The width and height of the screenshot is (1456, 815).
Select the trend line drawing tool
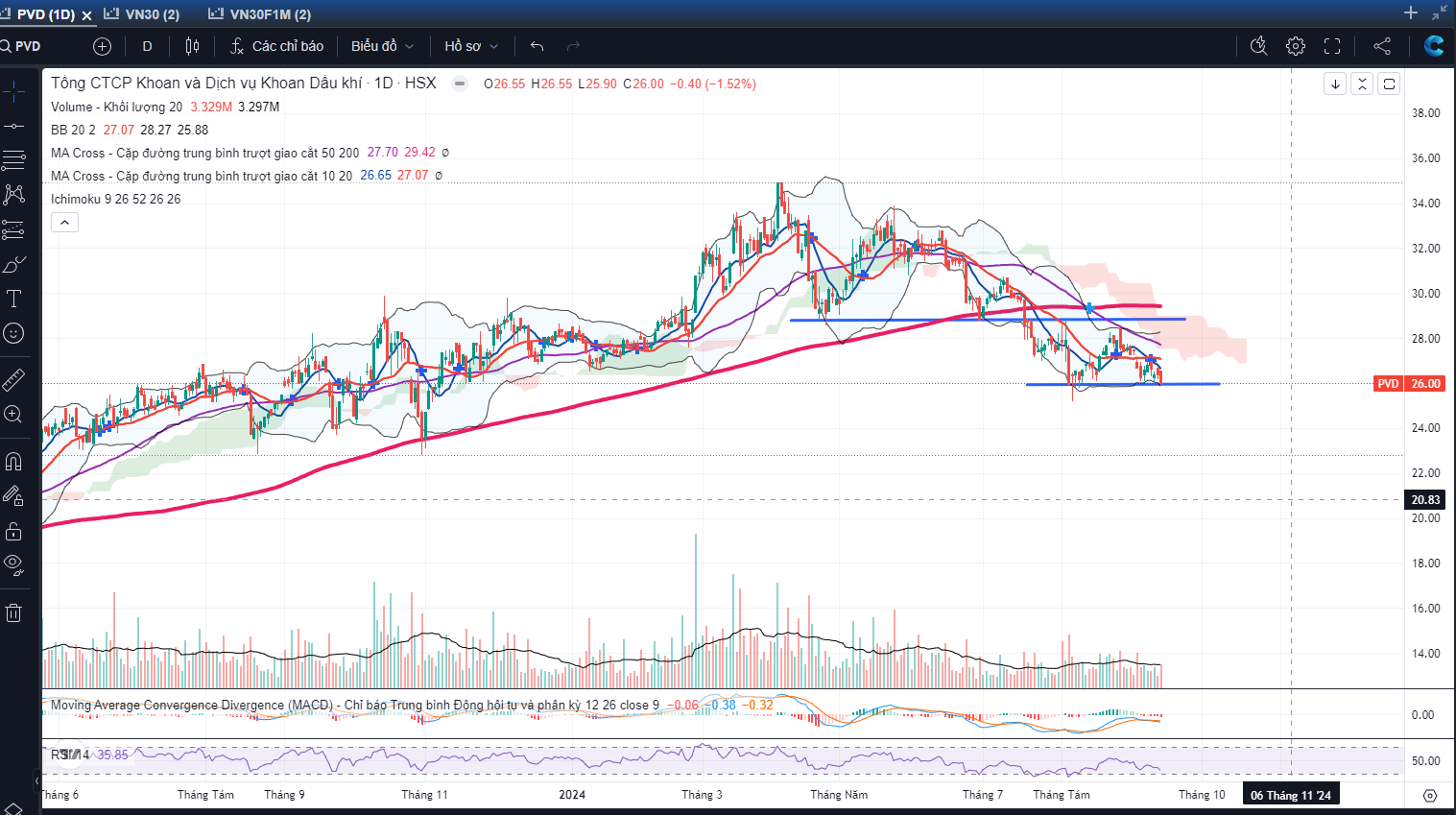coord(13,126)
